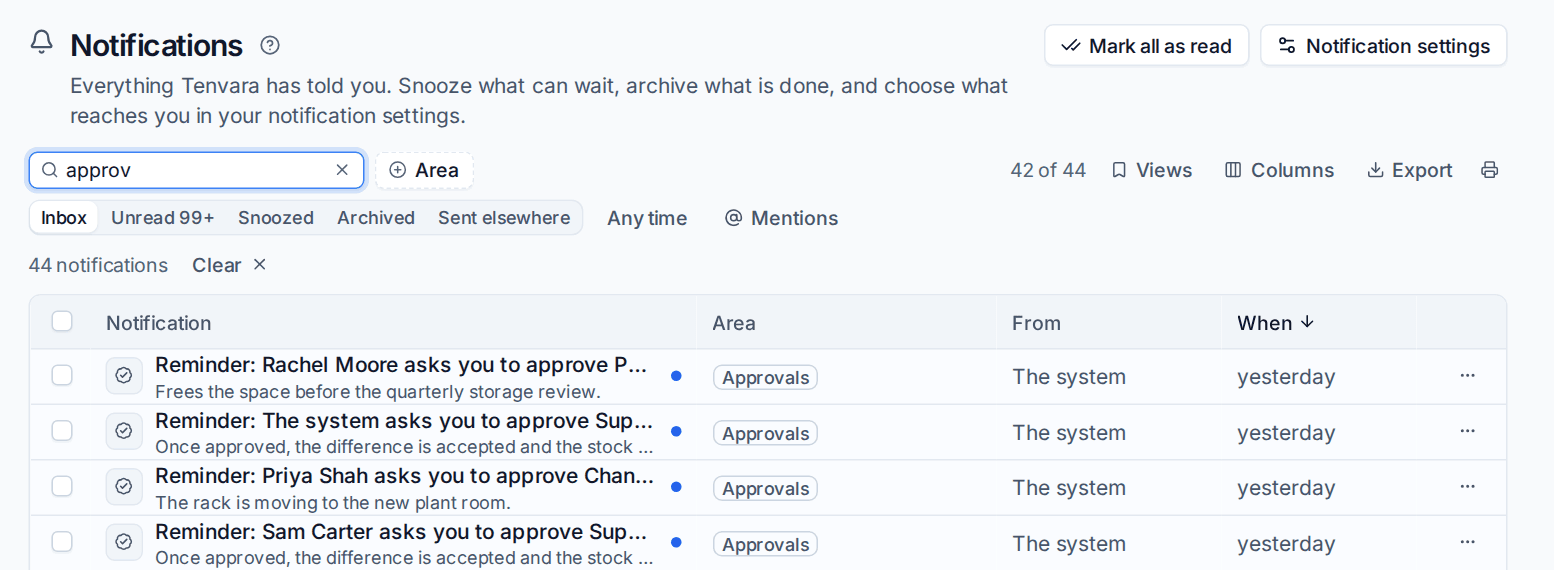Image resolution: width=1554 pixels, height=570 pixels.
Task: Switch to the Snoozed tab
Action: point(276,217)
